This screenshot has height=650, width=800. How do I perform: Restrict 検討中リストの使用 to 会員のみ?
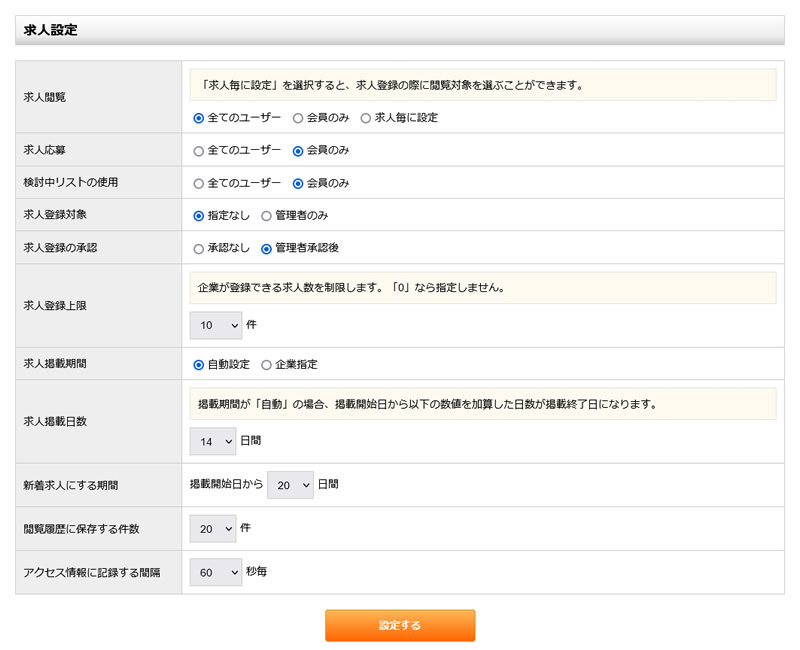298,184
